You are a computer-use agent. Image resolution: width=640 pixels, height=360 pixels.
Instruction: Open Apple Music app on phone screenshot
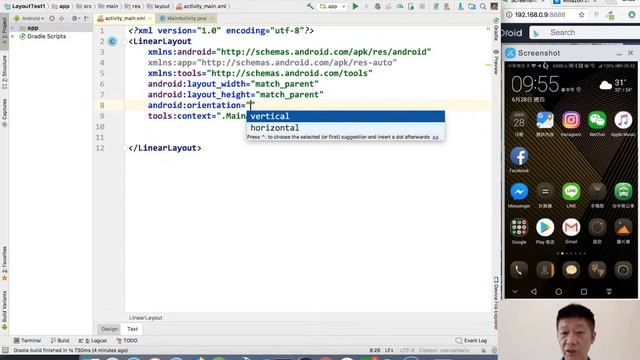(623, 120)
